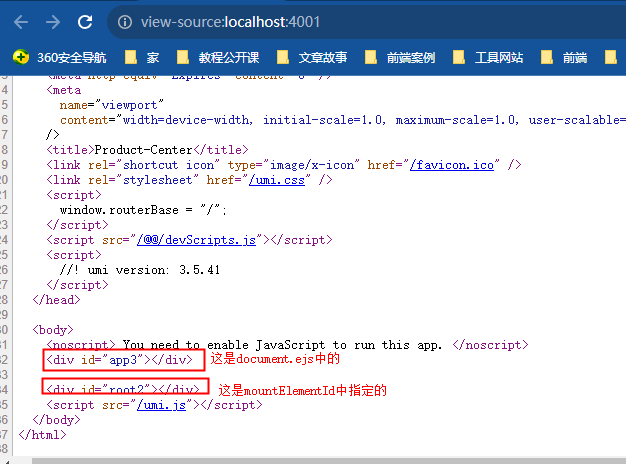The width and height of the screenshot is (626, 464).
Task: Focus the address bar showing view-source:localhost:4001
Action: click(x=366, y=22)
